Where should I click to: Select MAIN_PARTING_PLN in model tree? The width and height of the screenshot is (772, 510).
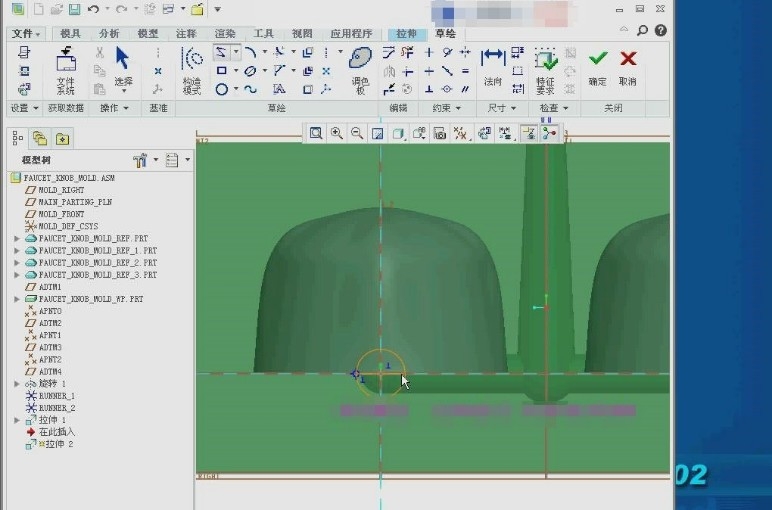pyautogui.click(x=75, y=202)
